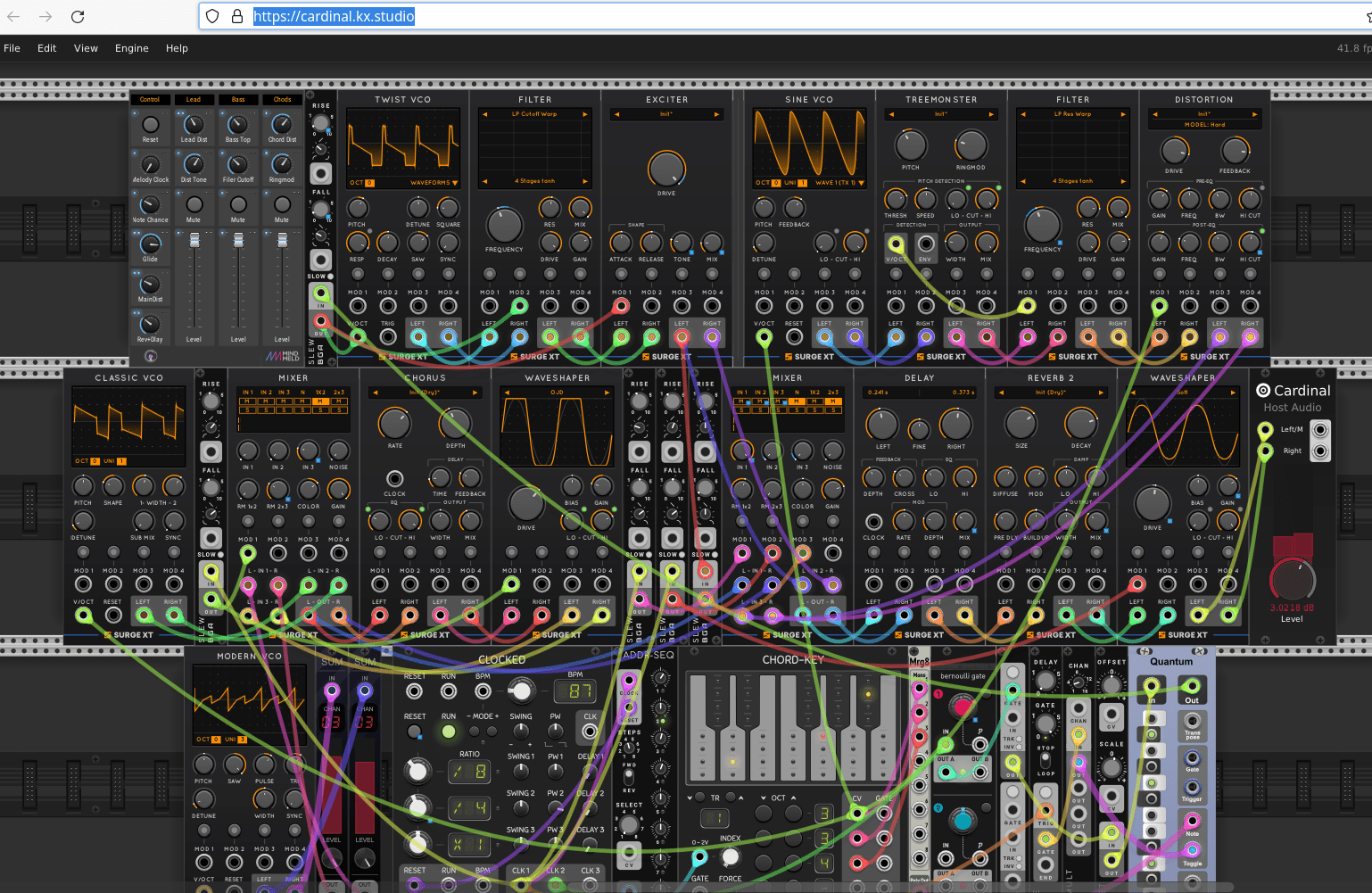Toggle Mute in the Lead column

(x=194, y=204)
